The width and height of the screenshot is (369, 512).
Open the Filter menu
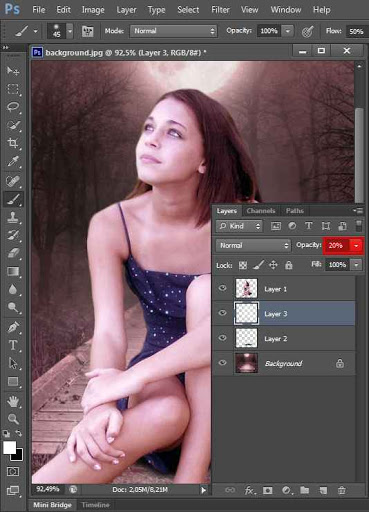220,10
